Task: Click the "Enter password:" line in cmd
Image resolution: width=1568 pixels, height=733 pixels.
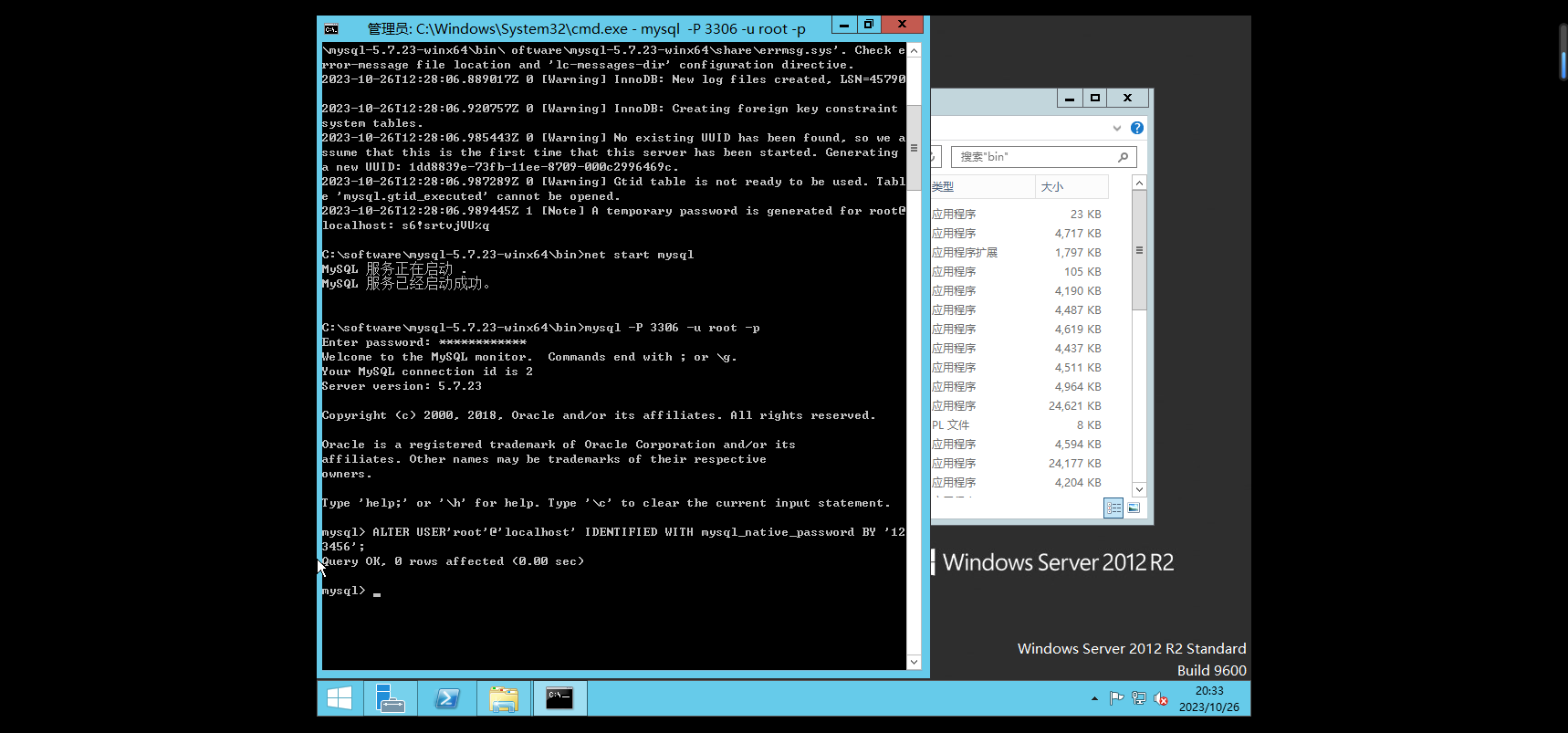Action: pos(424,342)
